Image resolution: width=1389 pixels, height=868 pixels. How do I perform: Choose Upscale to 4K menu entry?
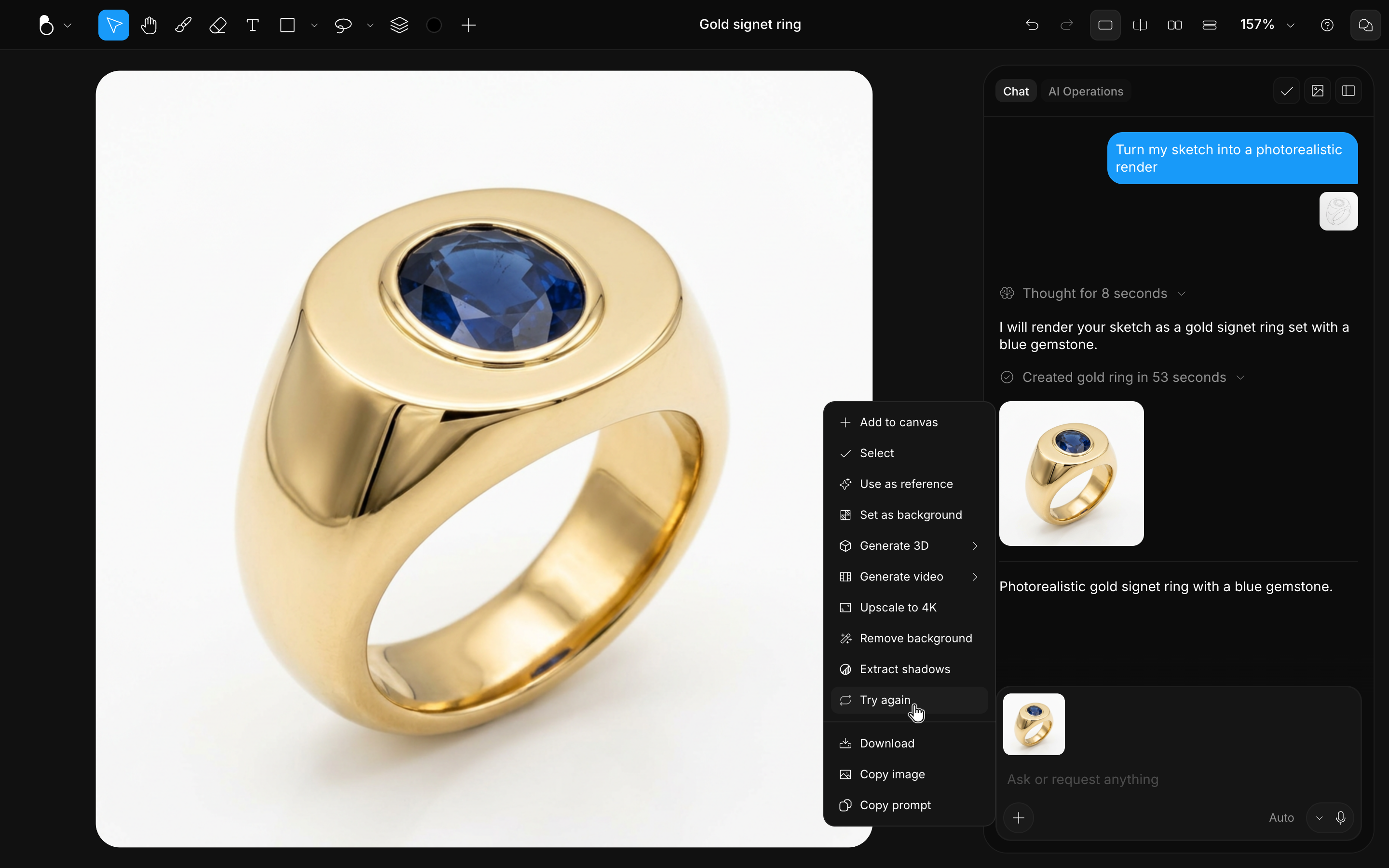click(x=909, y=608)
